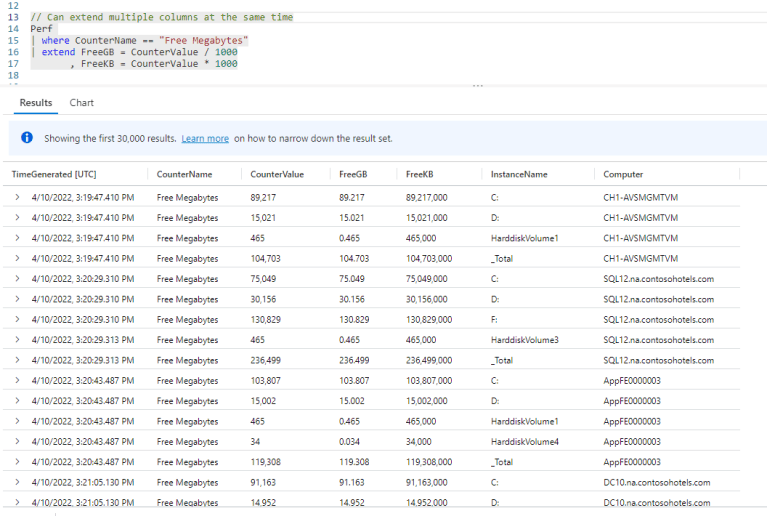Image resolution: width=767 pixels, height=516 pixels.
Task: Click the pane splitter ellipsis handle
Action: [478, 86]
